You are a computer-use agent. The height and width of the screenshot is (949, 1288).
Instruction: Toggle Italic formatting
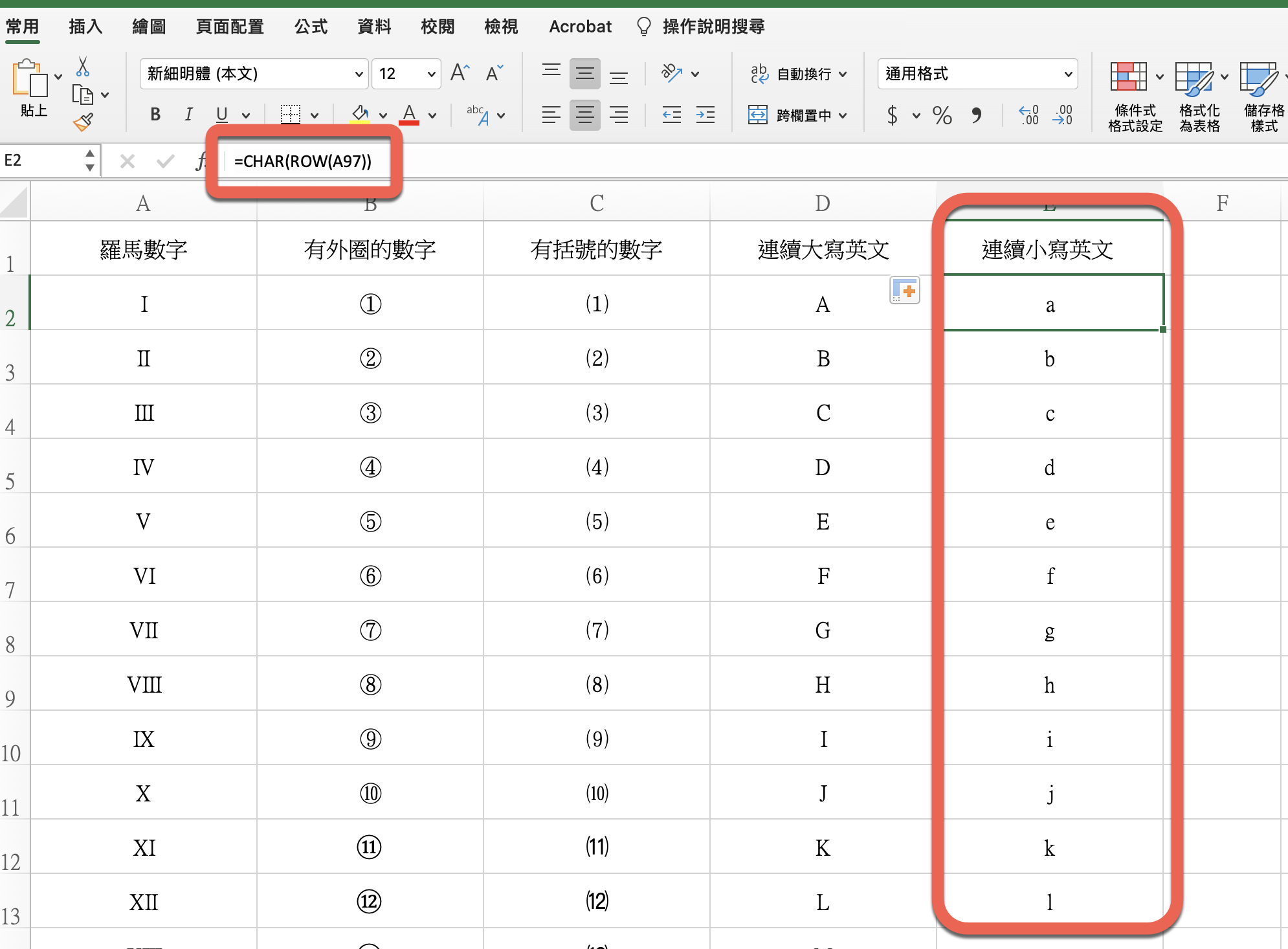coord(188,115)
